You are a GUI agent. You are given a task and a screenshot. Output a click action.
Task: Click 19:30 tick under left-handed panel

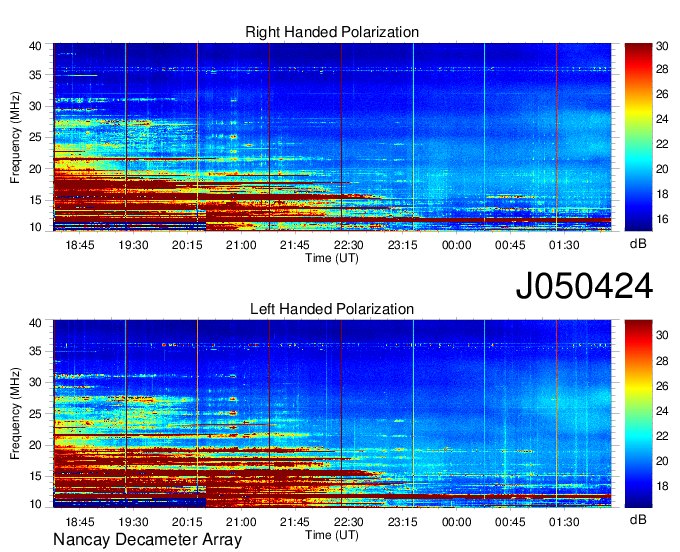[134, 522]
